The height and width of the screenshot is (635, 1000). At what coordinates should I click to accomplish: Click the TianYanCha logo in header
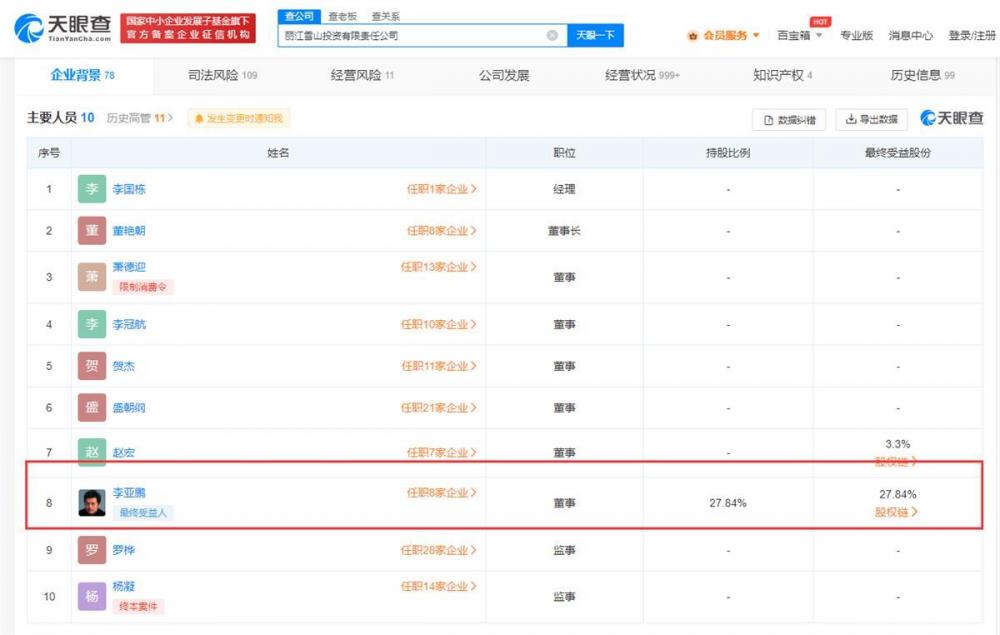pyautogui.click(x=62, y=28)
